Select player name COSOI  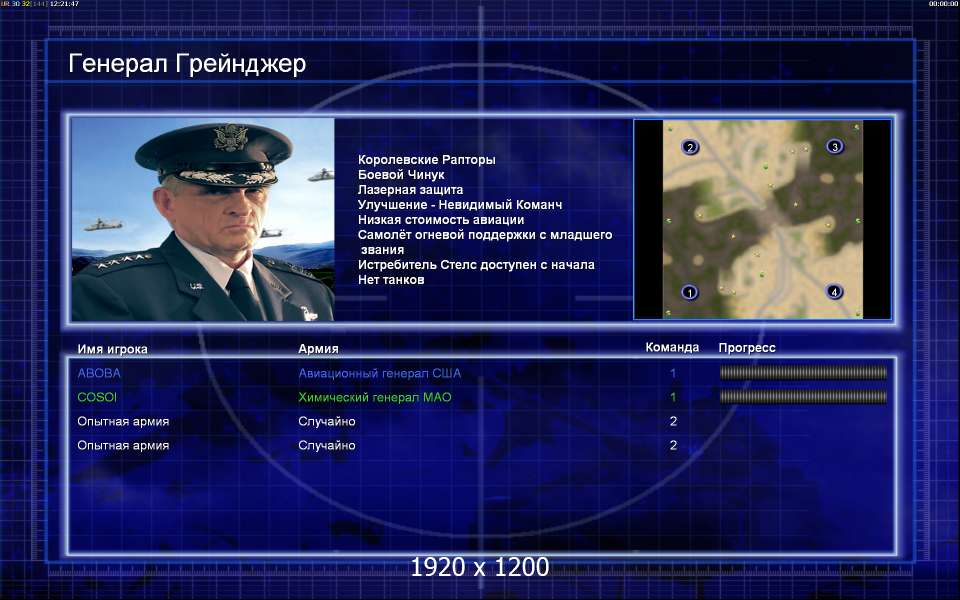click(97, 397)
